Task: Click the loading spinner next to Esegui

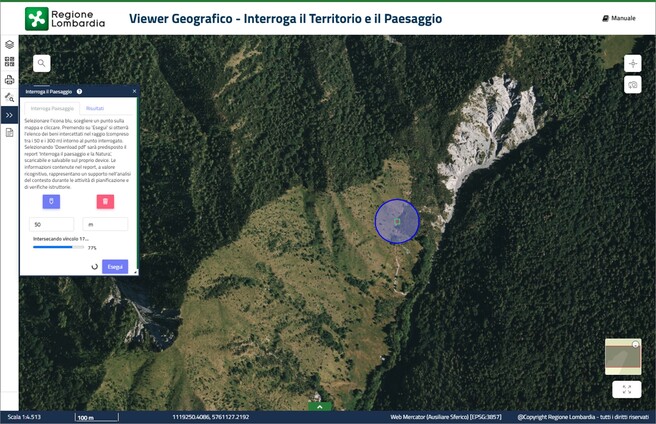Action: point(95,267)
